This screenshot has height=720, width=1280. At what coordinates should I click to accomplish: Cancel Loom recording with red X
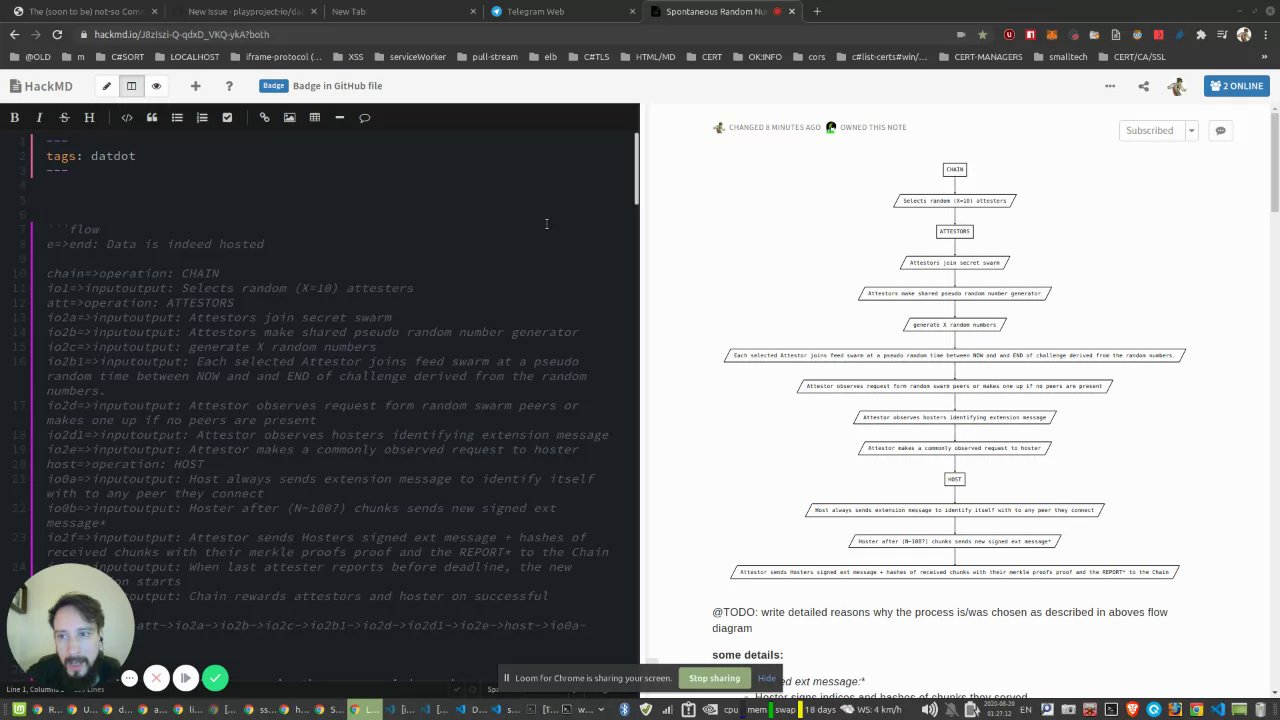click(x=156, y=678)
